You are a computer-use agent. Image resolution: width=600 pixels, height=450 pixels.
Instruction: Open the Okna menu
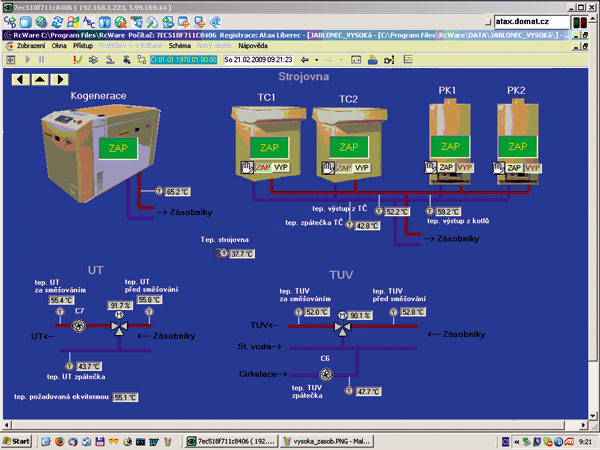pyautogui.click(x=60, y=46)
